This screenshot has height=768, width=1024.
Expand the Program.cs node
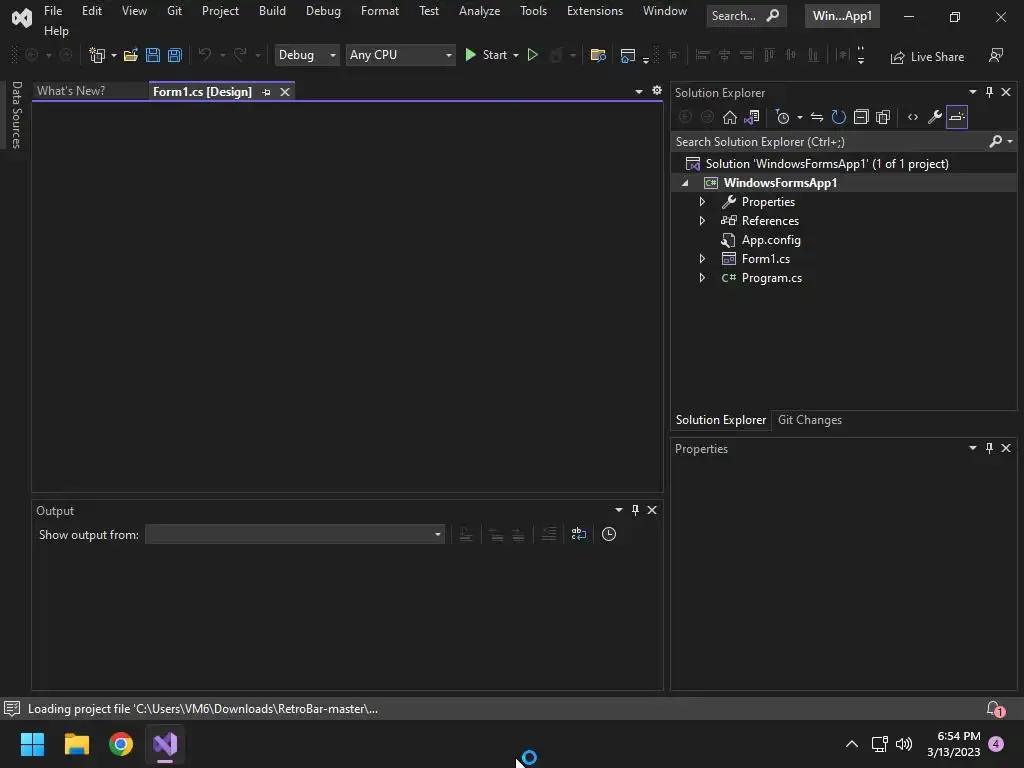(x=702, y=278)
